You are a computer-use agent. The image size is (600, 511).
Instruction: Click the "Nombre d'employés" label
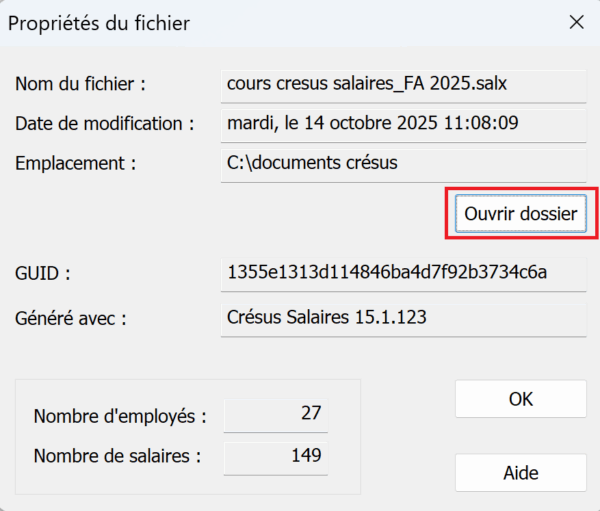(x=120, y=416)
